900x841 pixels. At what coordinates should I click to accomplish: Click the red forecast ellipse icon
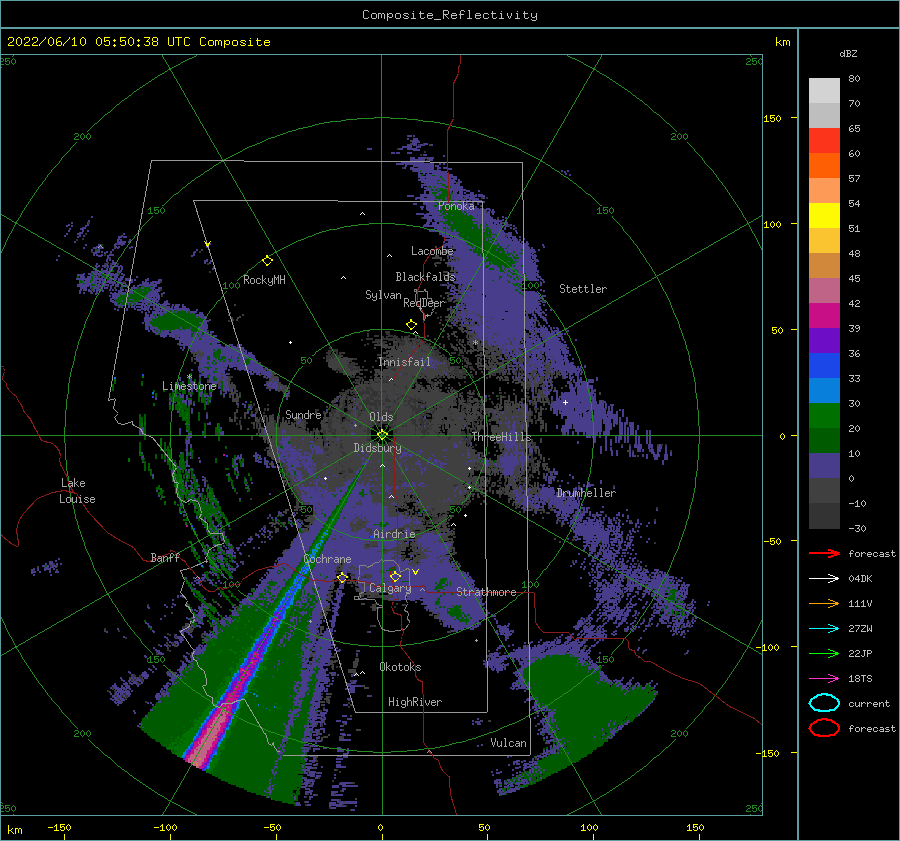(x=824, y=728)
